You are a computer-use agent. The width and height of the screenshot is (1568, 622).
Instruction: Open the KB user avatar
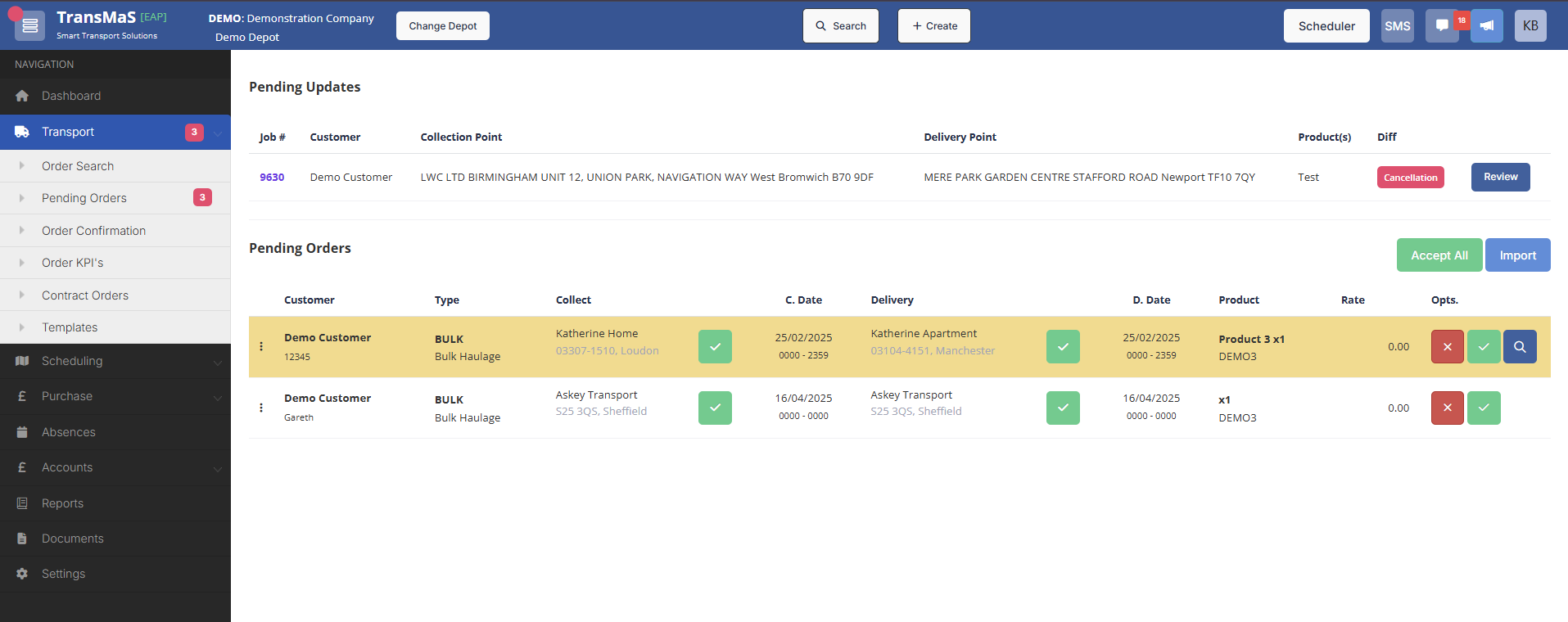pos(1530,26)
